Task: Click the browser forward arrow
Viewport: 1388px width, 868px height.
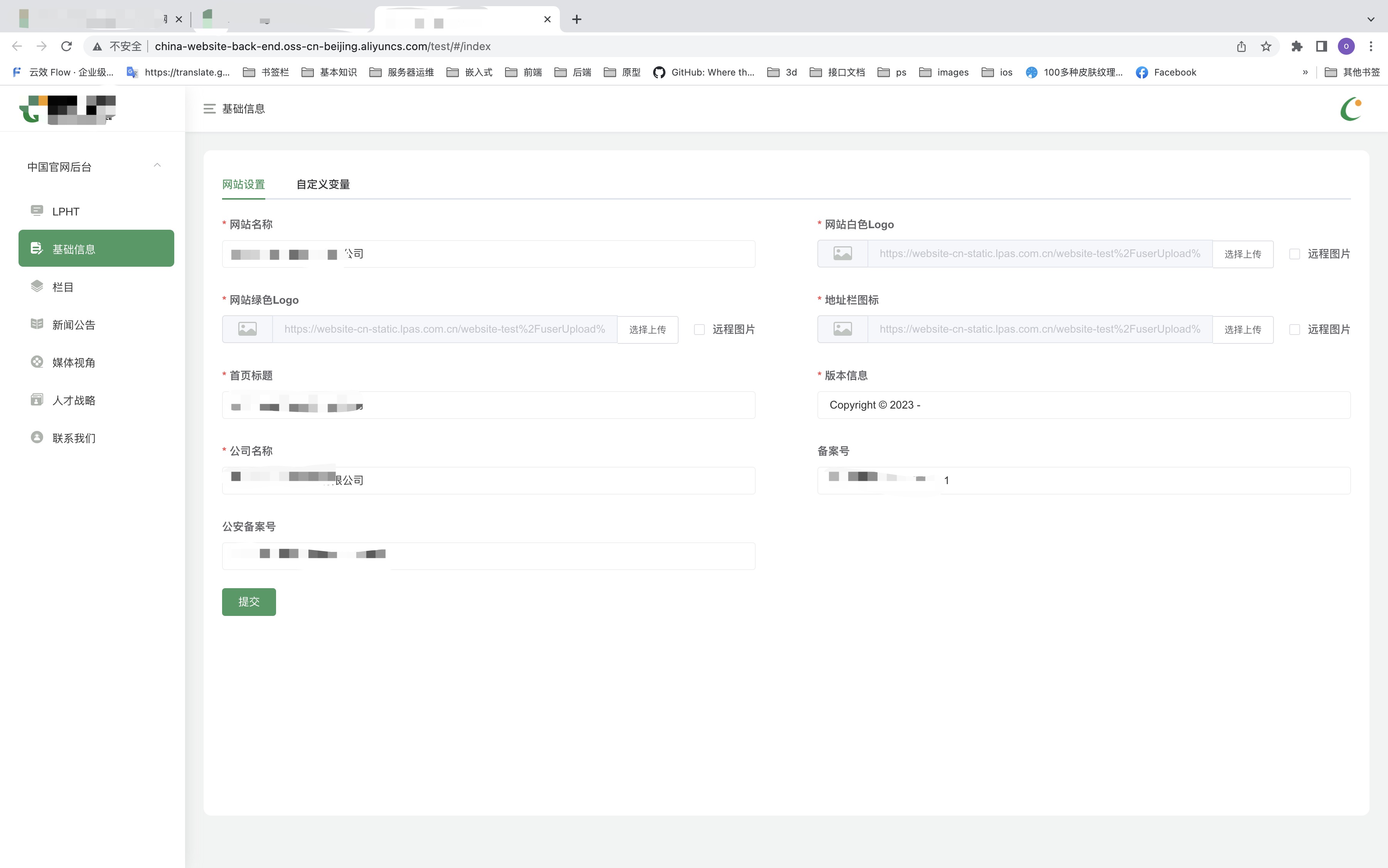Action: click(x=41, y=46)
